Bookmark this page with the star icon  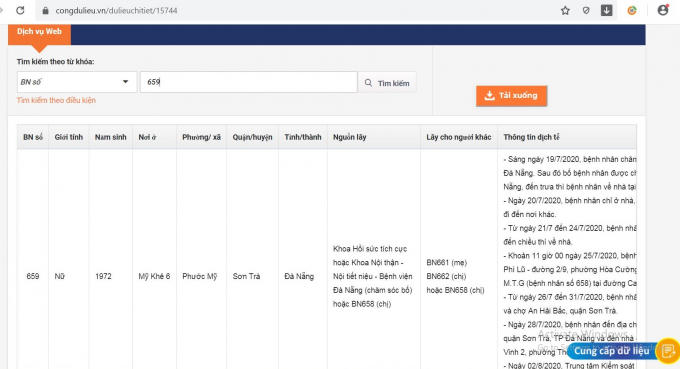[x=565, y=10]
